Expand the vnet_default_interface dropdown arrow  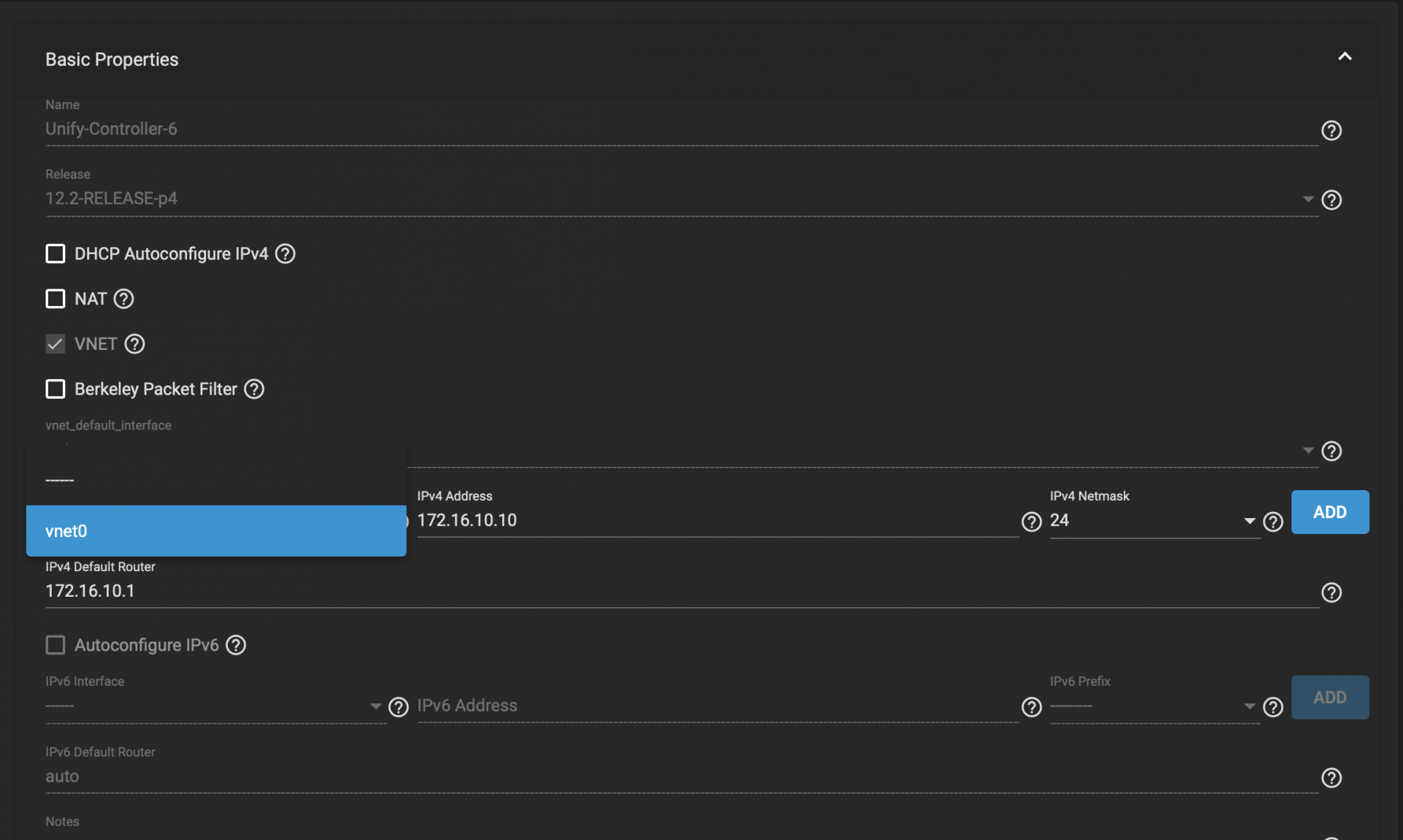click(1307, 451)
